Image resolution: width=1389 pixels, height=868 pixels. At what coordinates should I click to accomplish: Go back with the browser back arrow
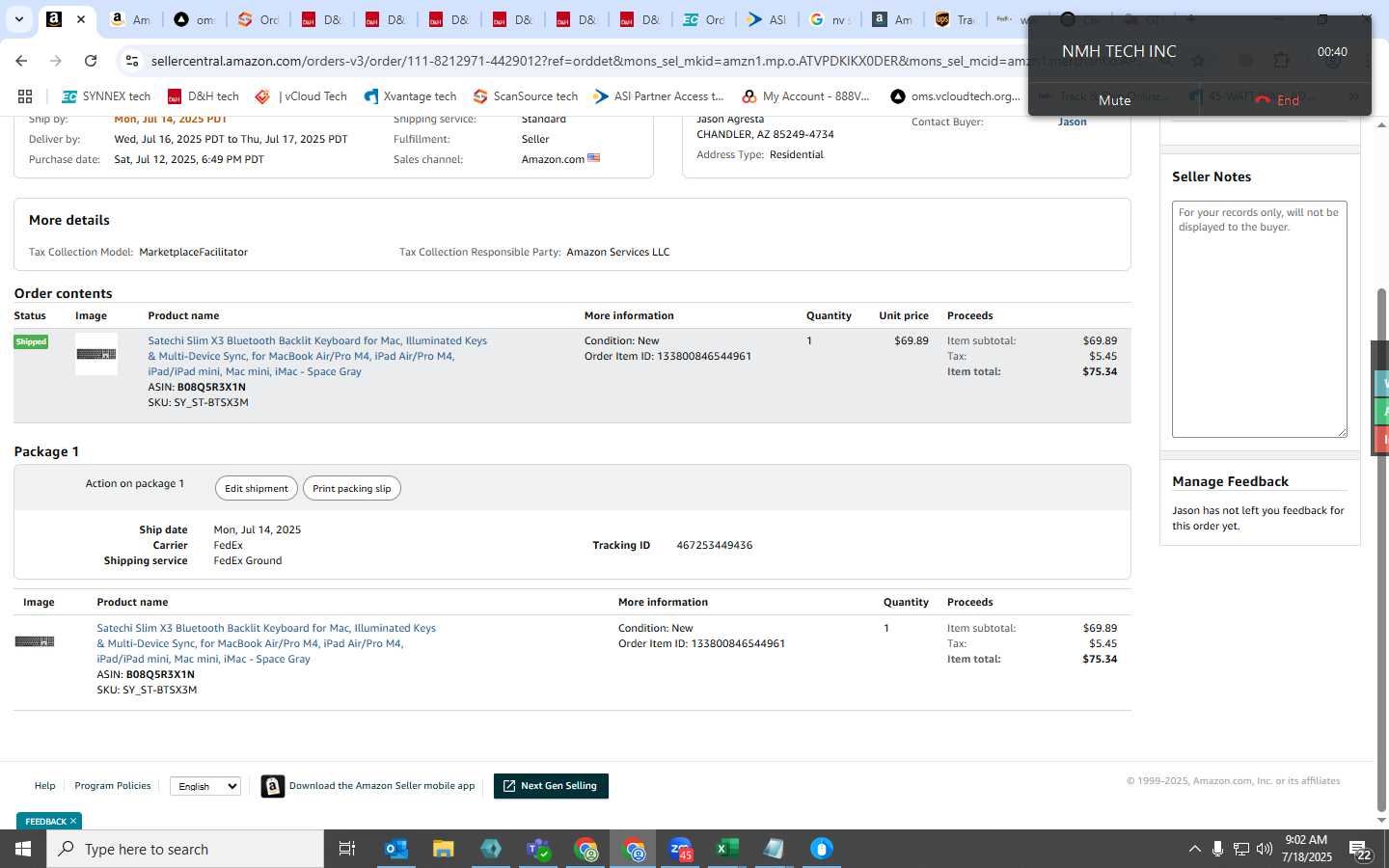click(x=21, y=61)
